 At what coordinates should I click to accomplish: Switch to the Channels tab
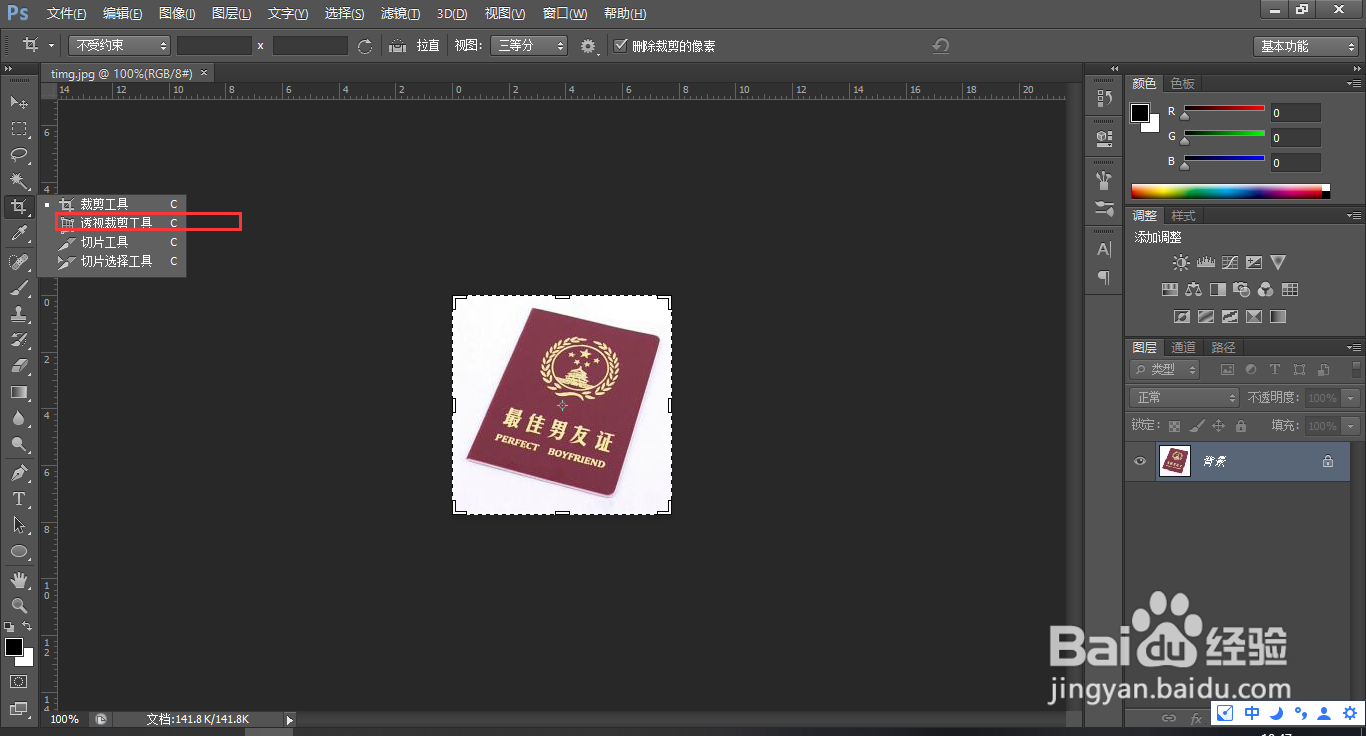pos(1183,347)
